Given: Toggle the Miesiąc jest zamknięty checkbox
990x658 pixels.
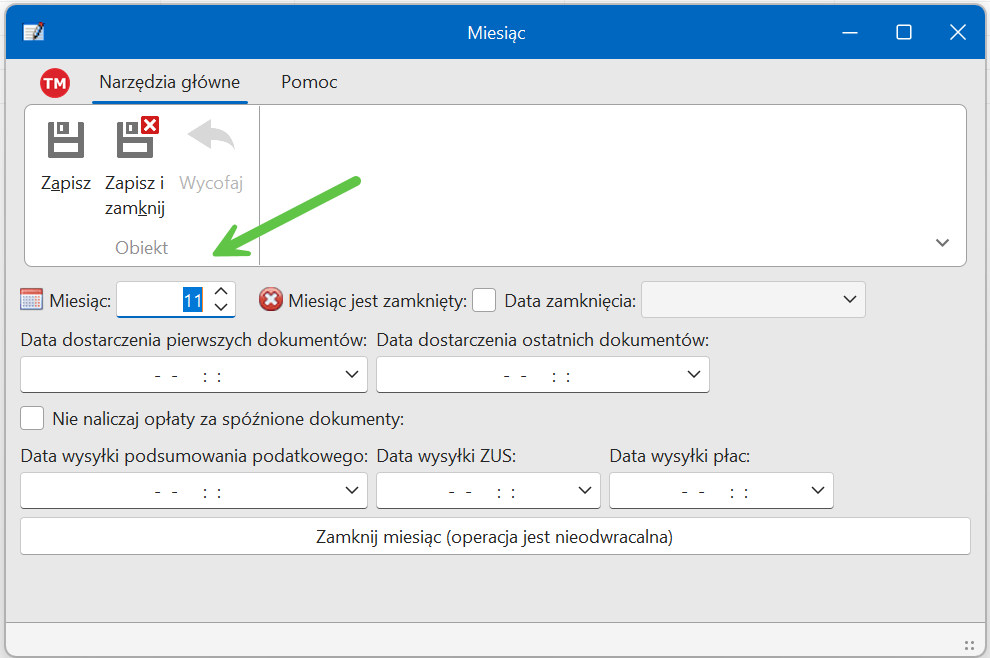Looking at the screenshot, I should (x=484, y=299).
